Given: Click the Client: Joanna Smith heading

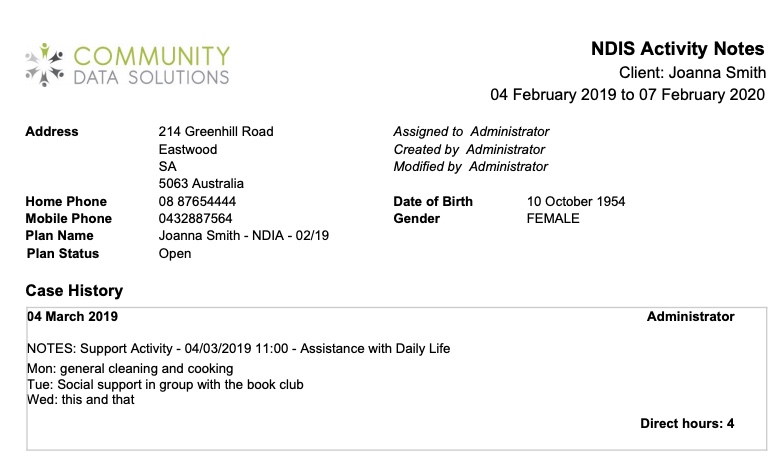Looking at the screenshot, I should 692,72.
